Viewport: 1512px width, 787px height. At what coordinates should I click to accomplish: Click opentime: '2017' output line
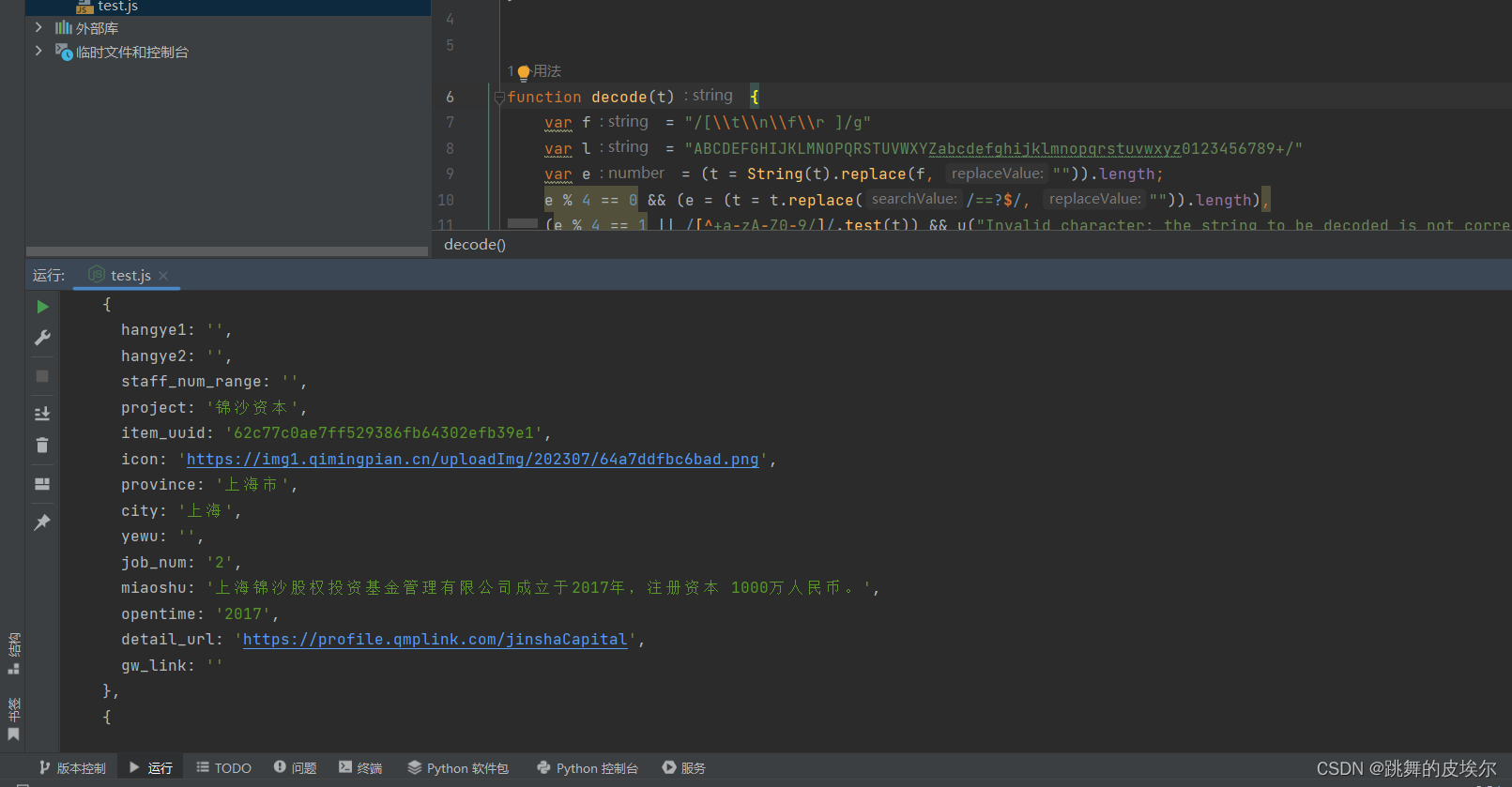(x=200, y=614)
